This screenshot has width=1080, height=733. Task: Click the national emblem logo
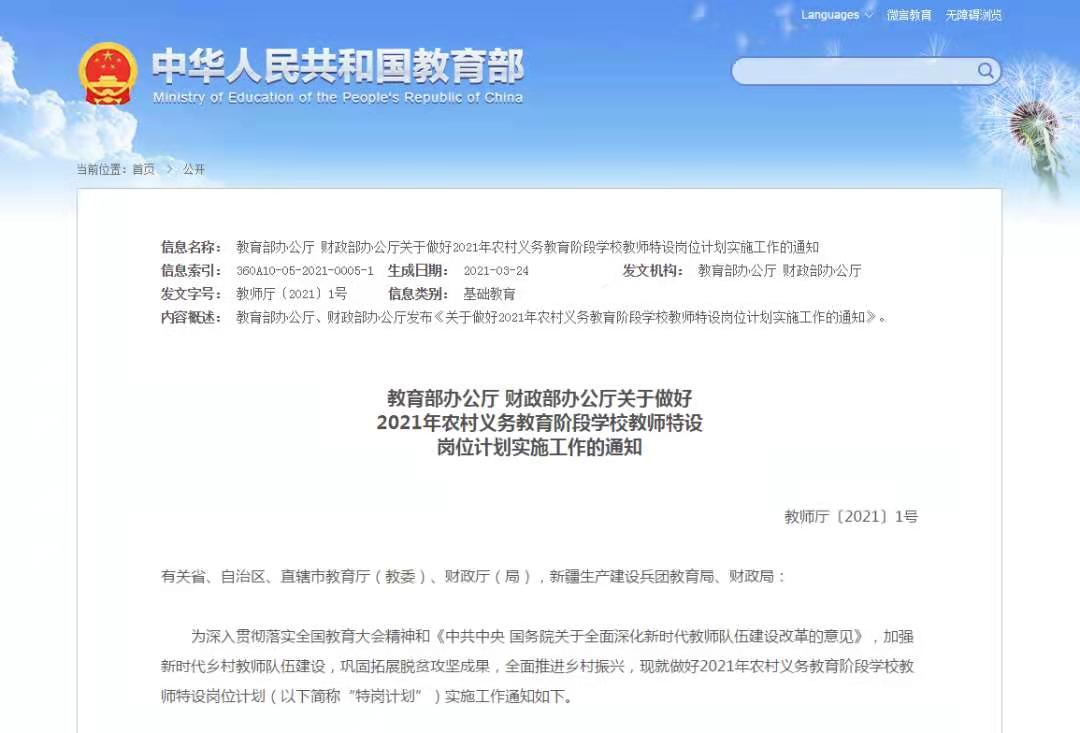pos(107,73)
